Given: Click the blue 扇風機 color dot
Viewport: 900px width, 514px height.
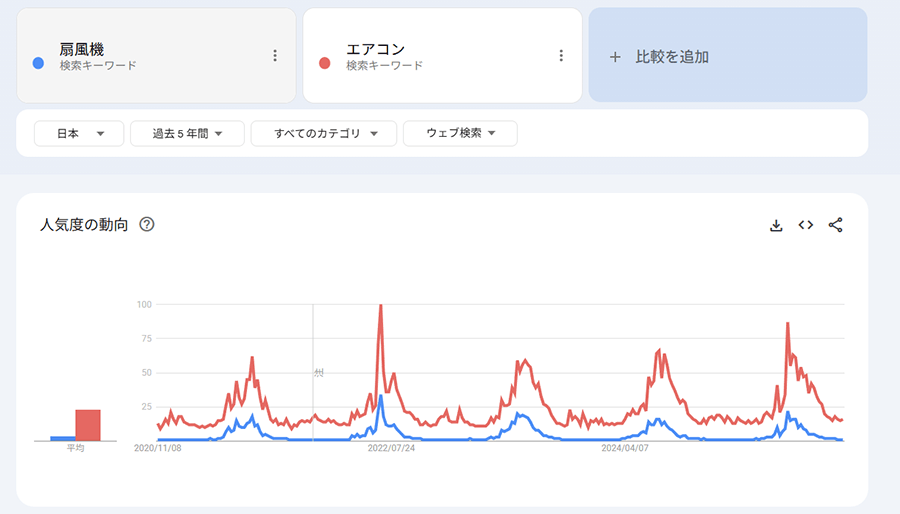Looking at the screenshot, I should 38,63.
